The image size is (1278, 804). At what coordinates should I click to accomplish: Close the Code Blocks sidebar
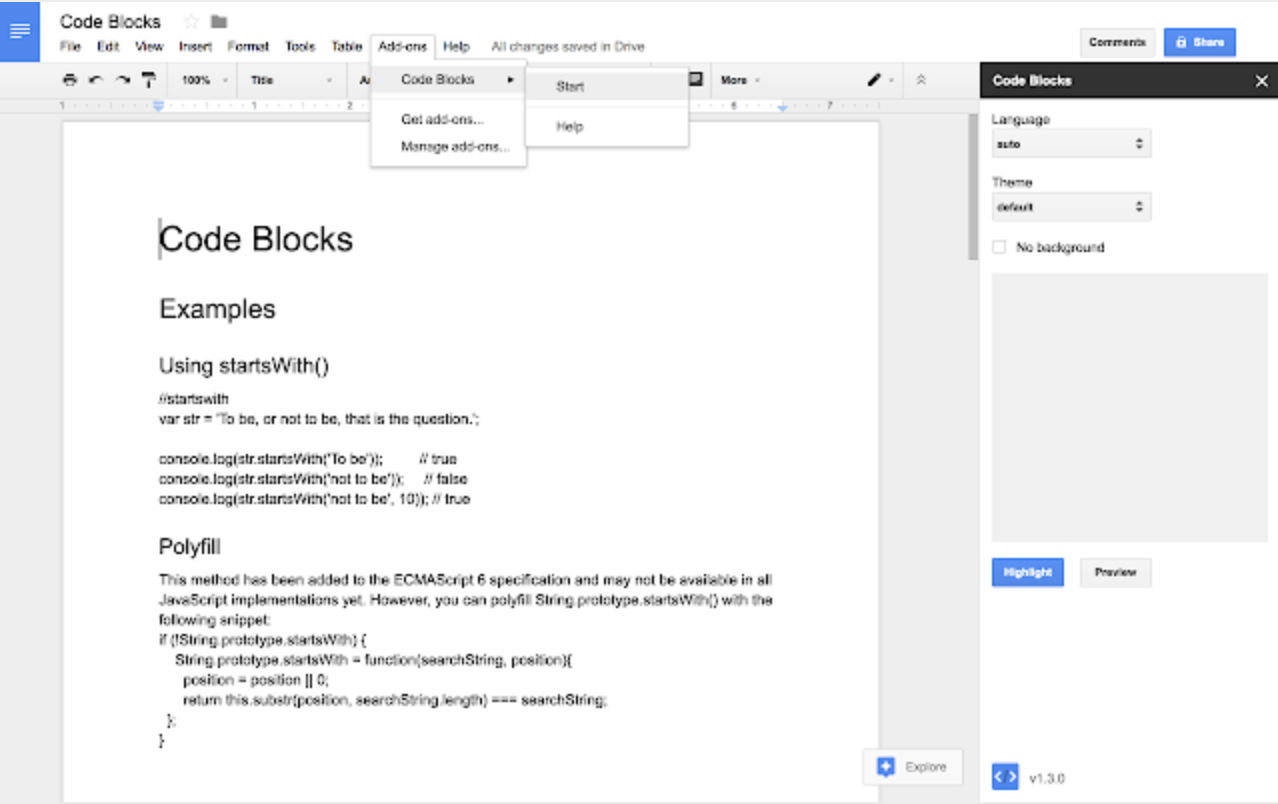click(1261, 81)
